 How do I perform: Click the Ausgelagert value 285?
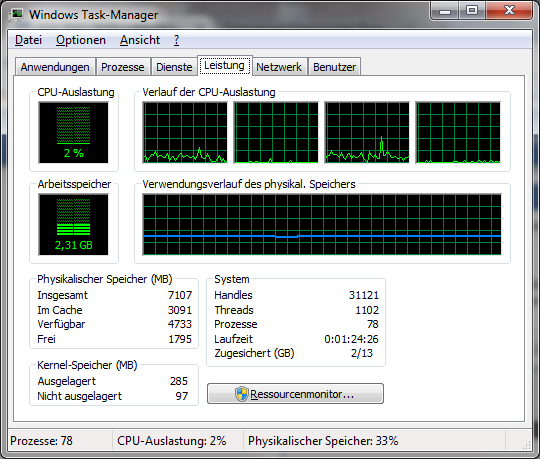(179, 381)
